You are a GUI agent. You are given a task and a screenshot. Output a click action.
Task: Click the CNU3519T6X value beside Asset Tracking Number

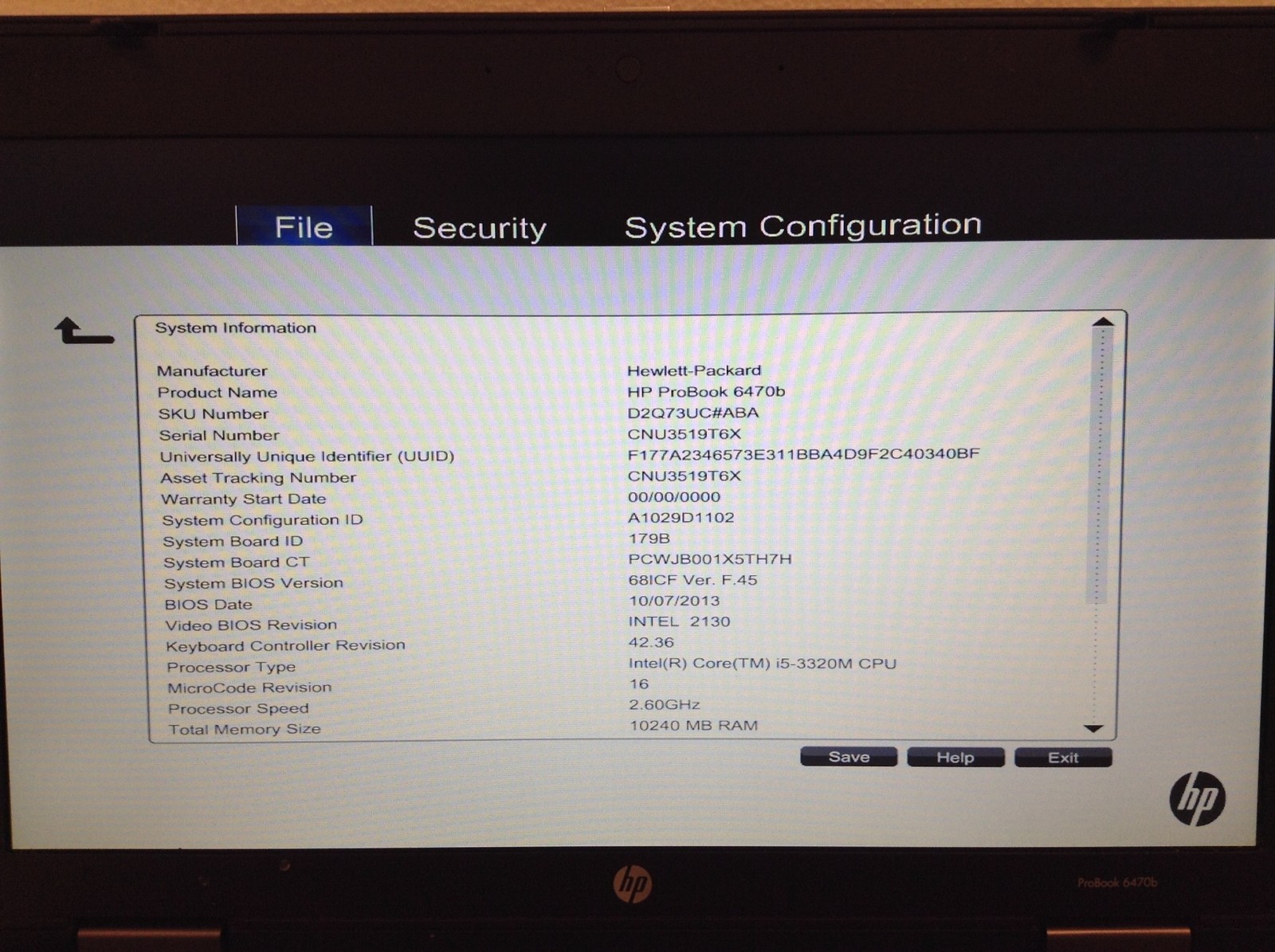pyautogui.click(x=685, y=476)
